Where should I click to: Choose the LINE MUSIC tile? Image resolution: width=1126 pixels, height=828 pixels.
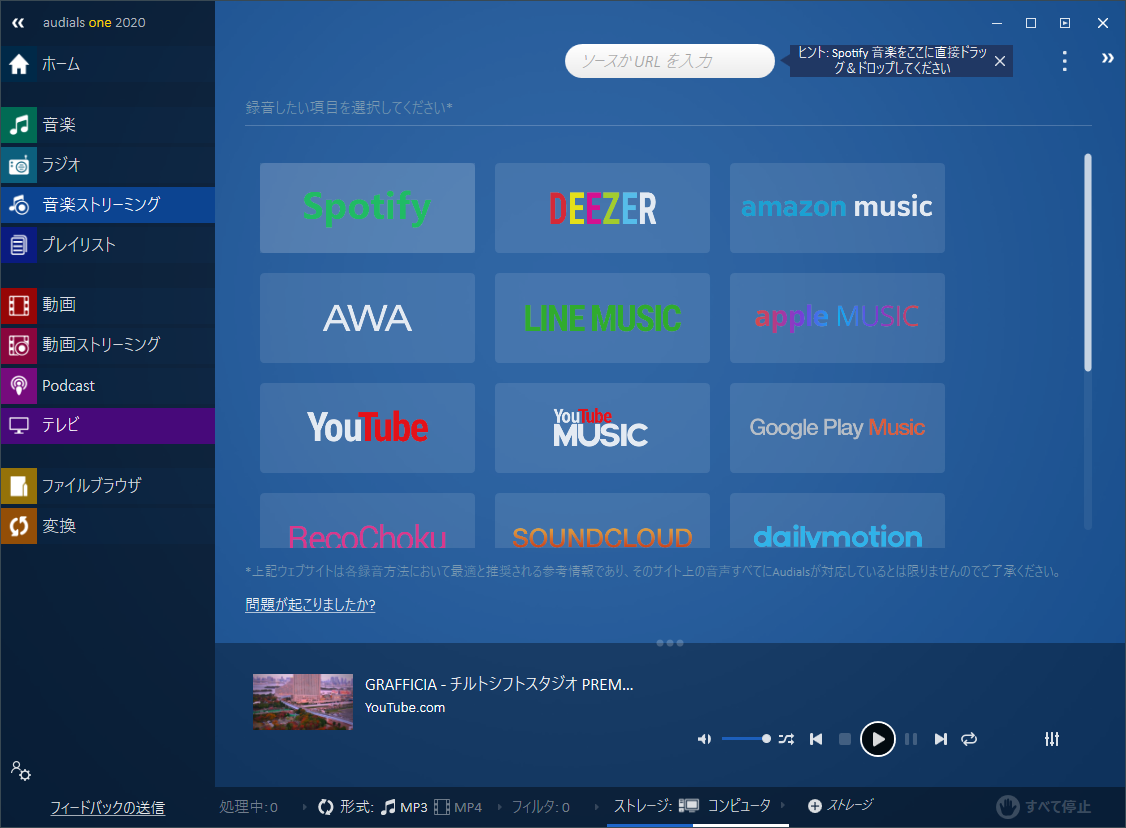click(x=602, y=317)
